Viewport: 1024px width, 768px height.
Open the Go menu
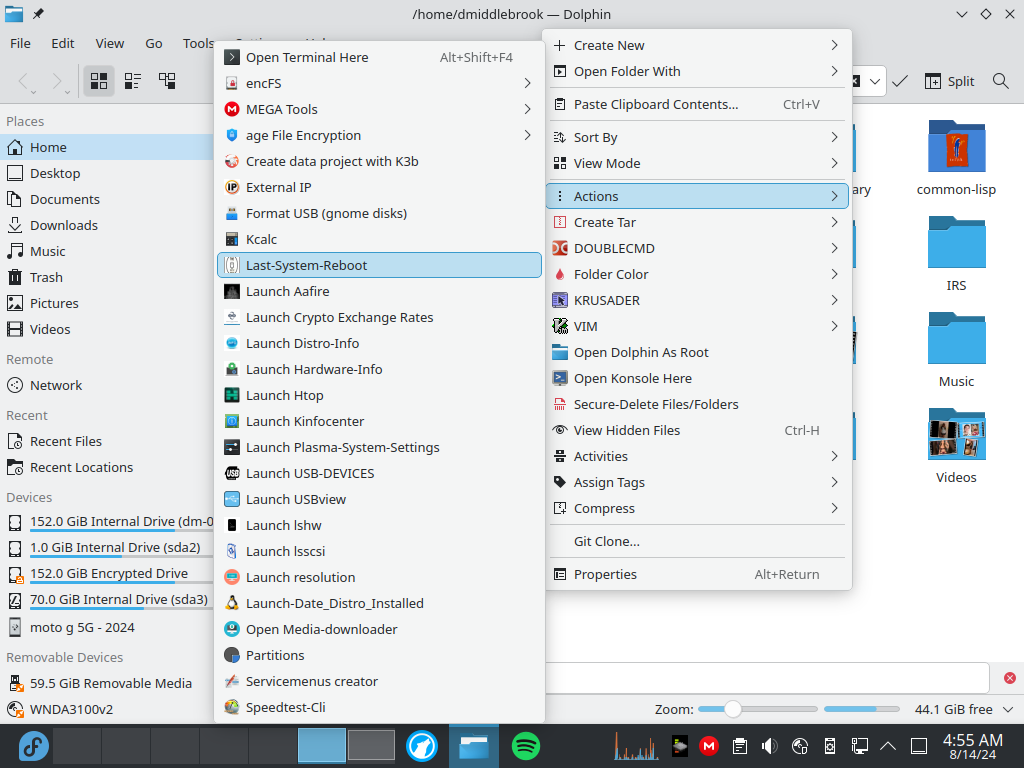pos(153,43)
